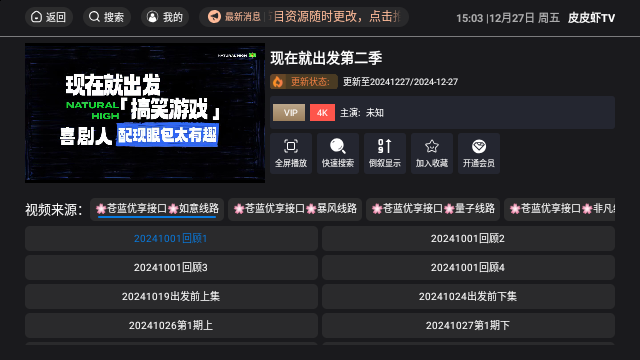This screenshot has width=640, height=360.
Task: Click the 视频来源 label
Action: (53, 210)
